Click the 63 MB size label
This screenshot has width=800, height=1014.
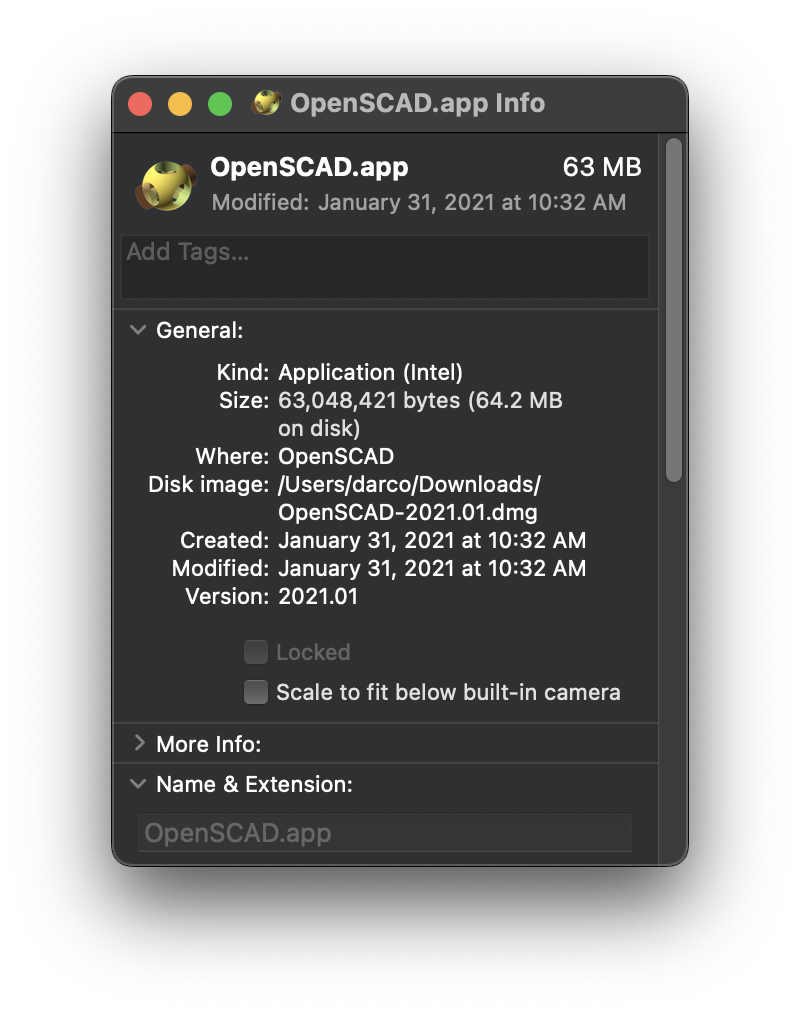(601, 167)
